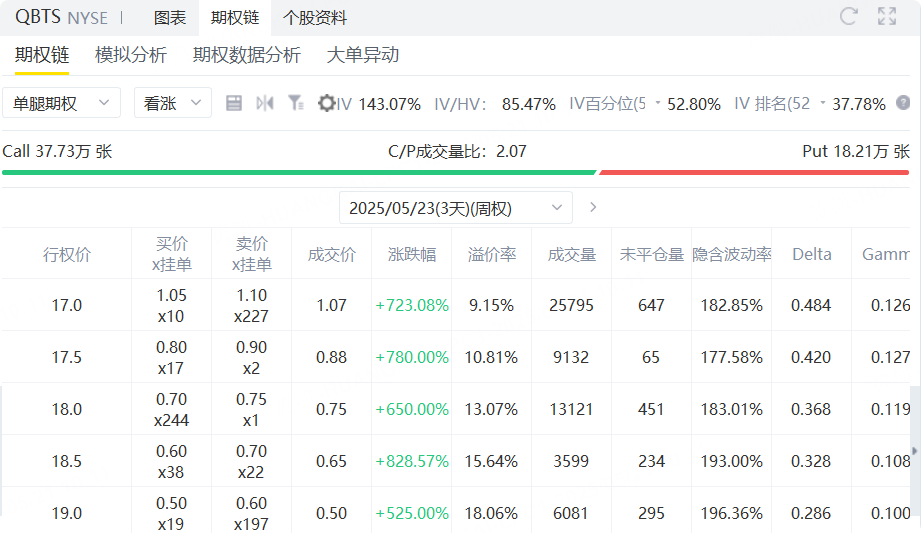
Task: Sort by Gamma column header
Action: (x=886, y=254)
